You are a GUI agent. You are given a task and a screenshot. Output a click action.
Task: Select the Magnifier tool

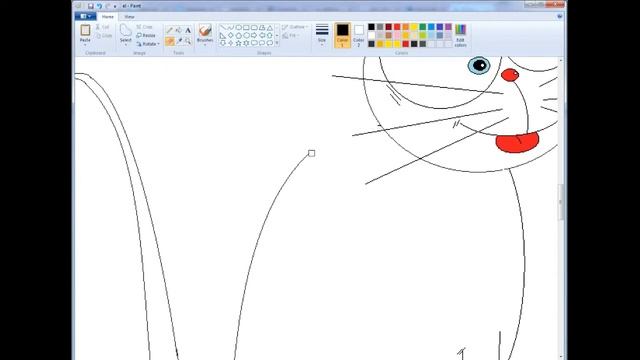(x=188, y=41)
